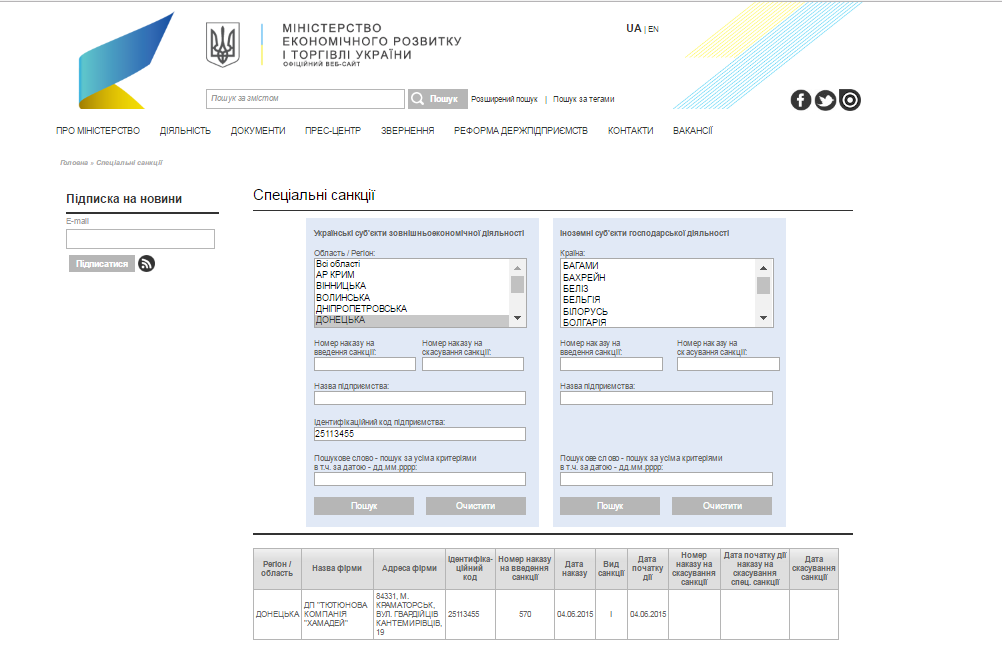Click the RSS feed icon near Підписатися

tap(147, 264)
